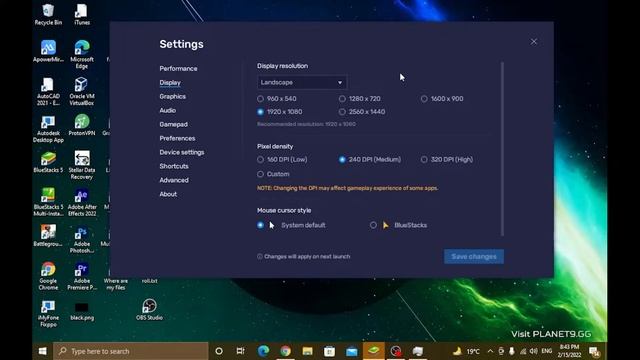Select 1600 x 900 resolution
Screen dimensions: 640x360
(424, 99)
